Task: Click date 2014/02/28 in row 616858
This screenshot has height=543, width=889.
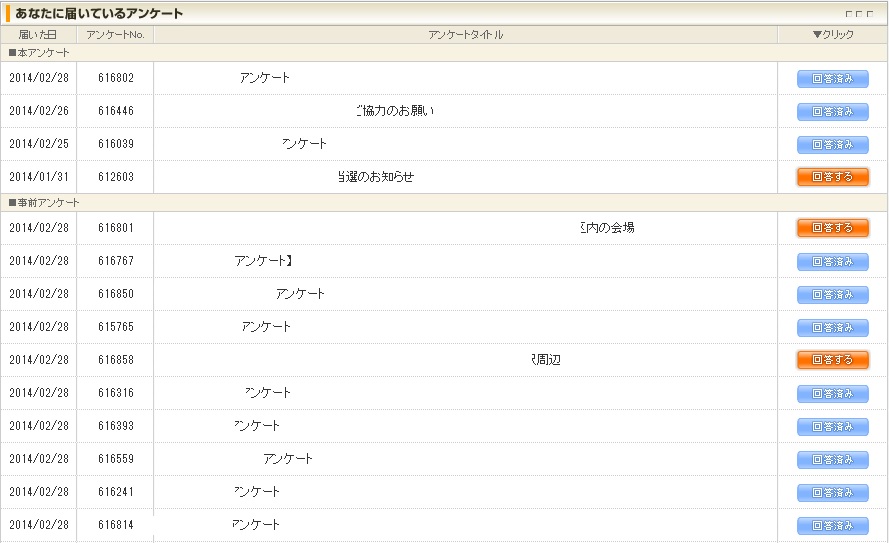Action: pyautogui.click(x=39, y=360)
